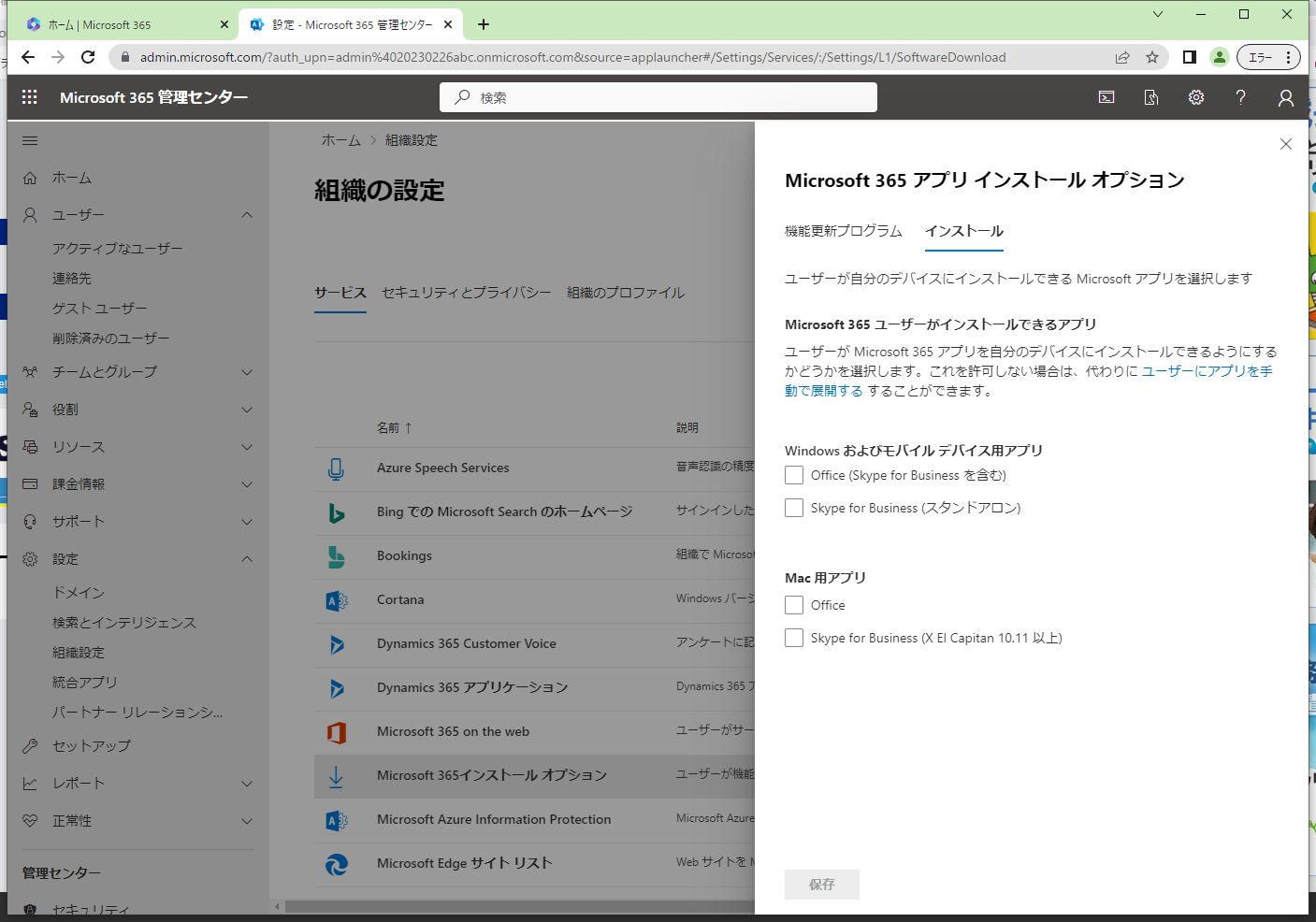Click the ホーム house icon in sidebar
This screenshot has height=922, width=1316.
(x=30, y=178)
